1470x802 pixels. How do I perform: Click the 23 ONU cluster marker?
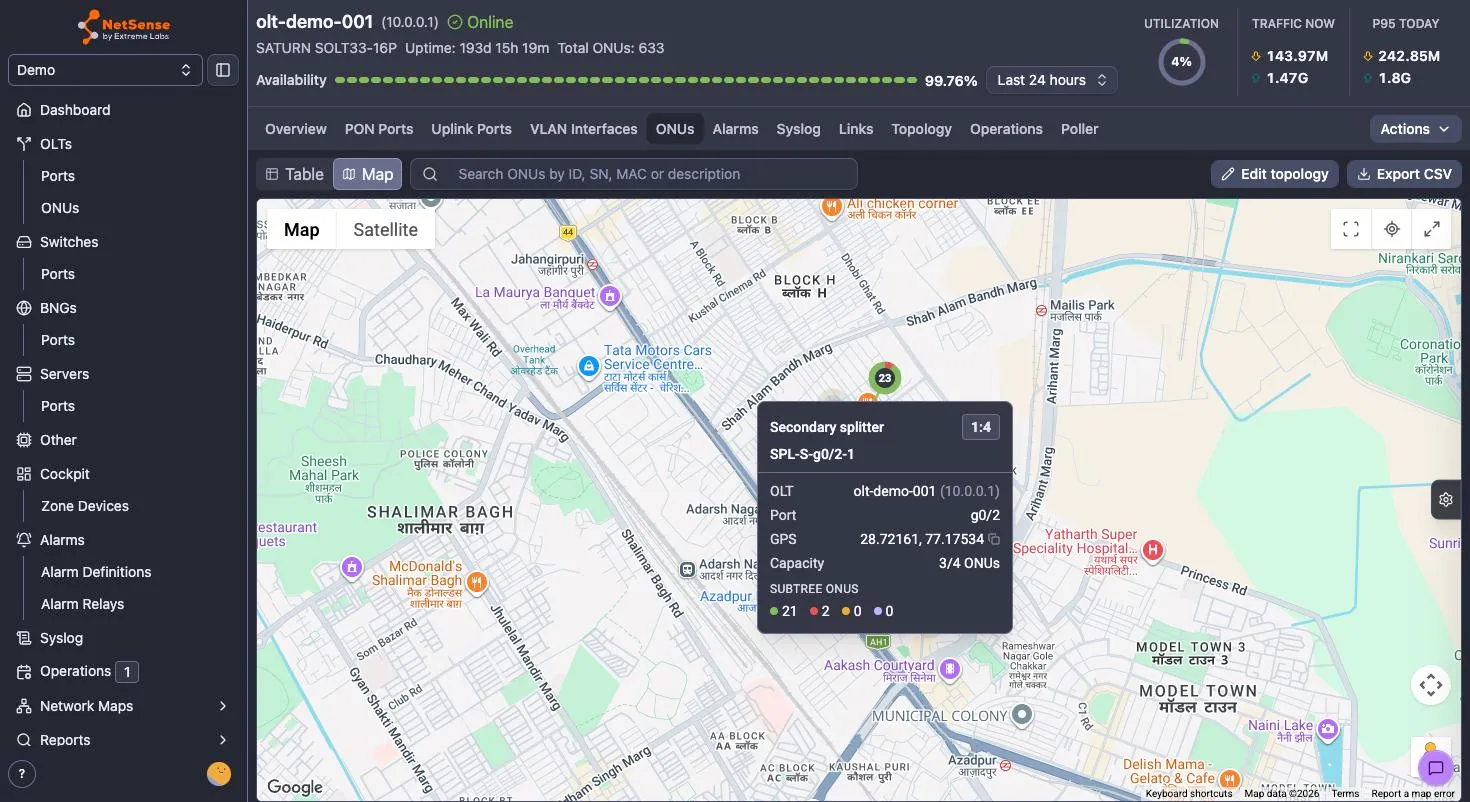884,378
